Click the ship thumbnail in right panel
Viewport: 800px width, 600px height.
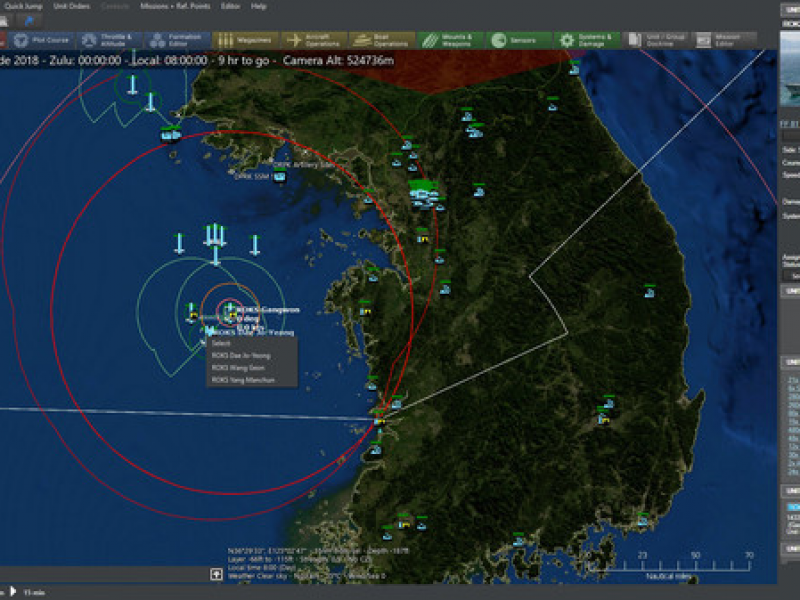pos(790,69)
